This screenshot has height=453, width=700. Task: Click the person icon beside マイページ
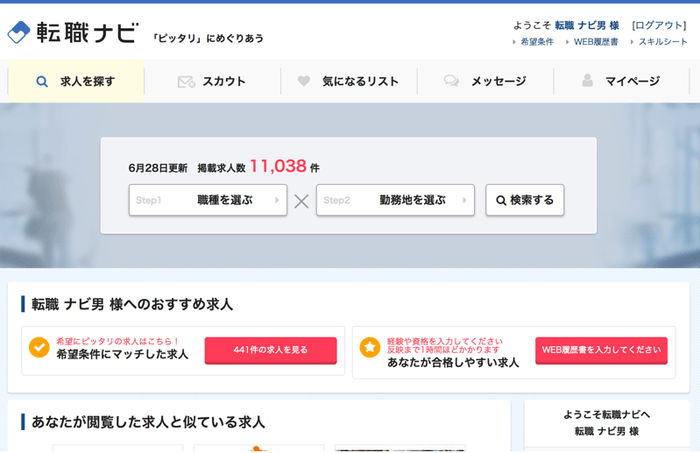click(x=588, y=80)
